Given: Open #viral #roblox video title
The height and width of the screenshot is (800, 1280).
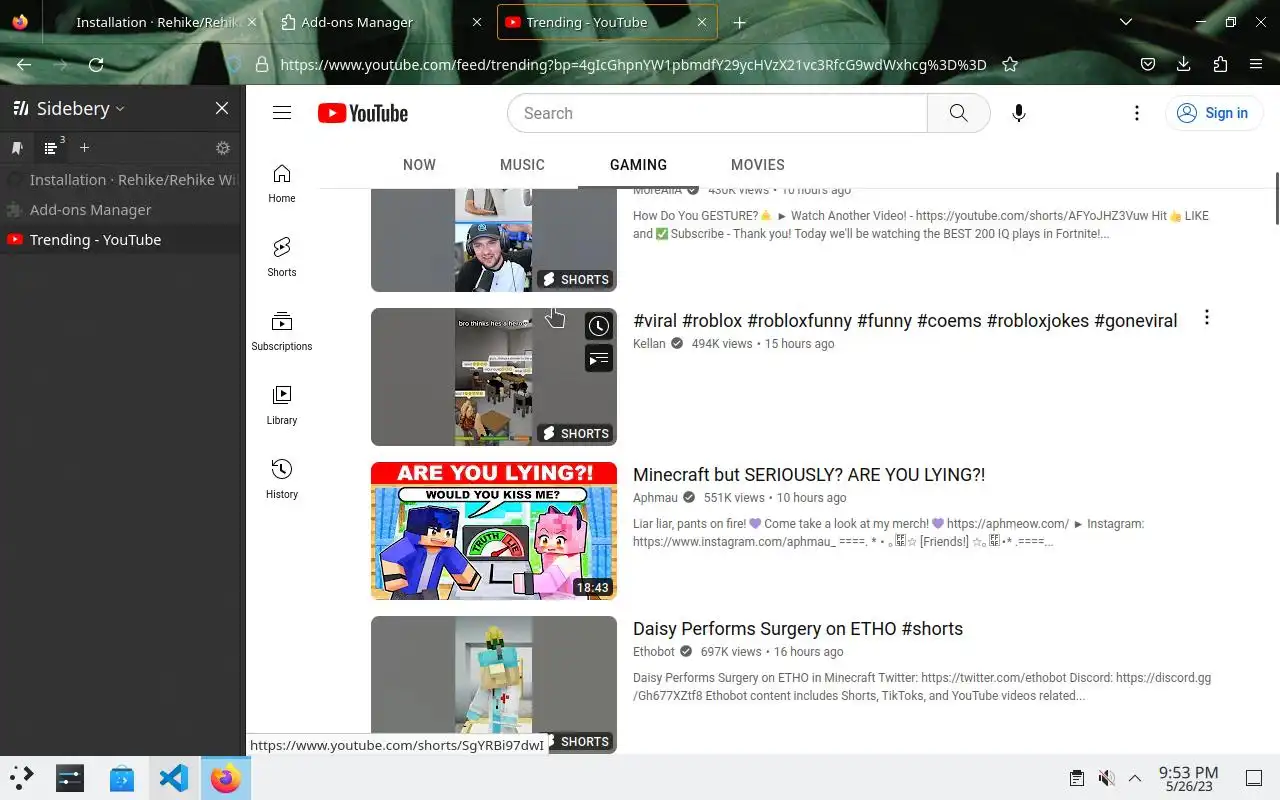Looking at the screenshot, I should (x=905, y=321).
